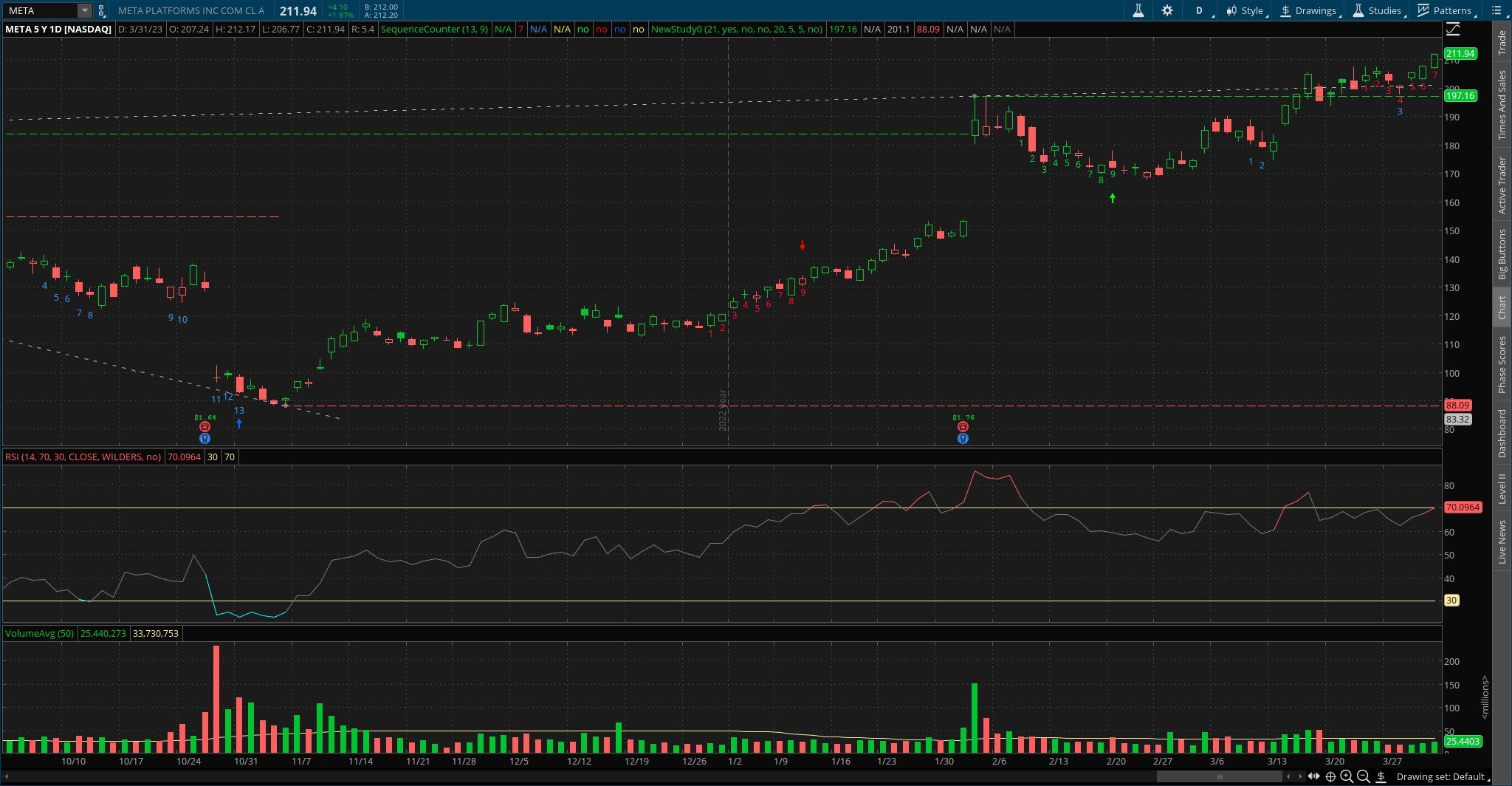
Task: Click the horizontal chart scrollbar handle
Action: (x=1219, y=776)
